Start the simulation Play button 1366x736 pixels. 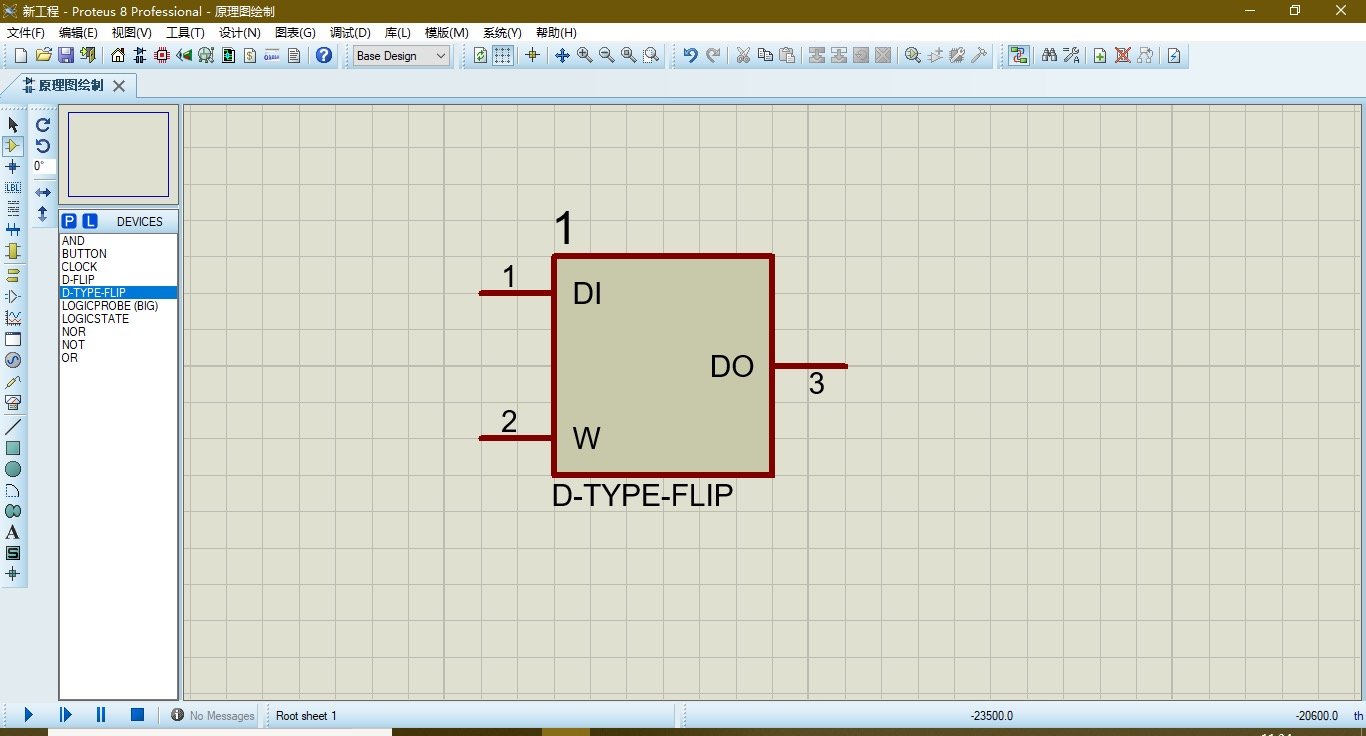tap(28, 715)
